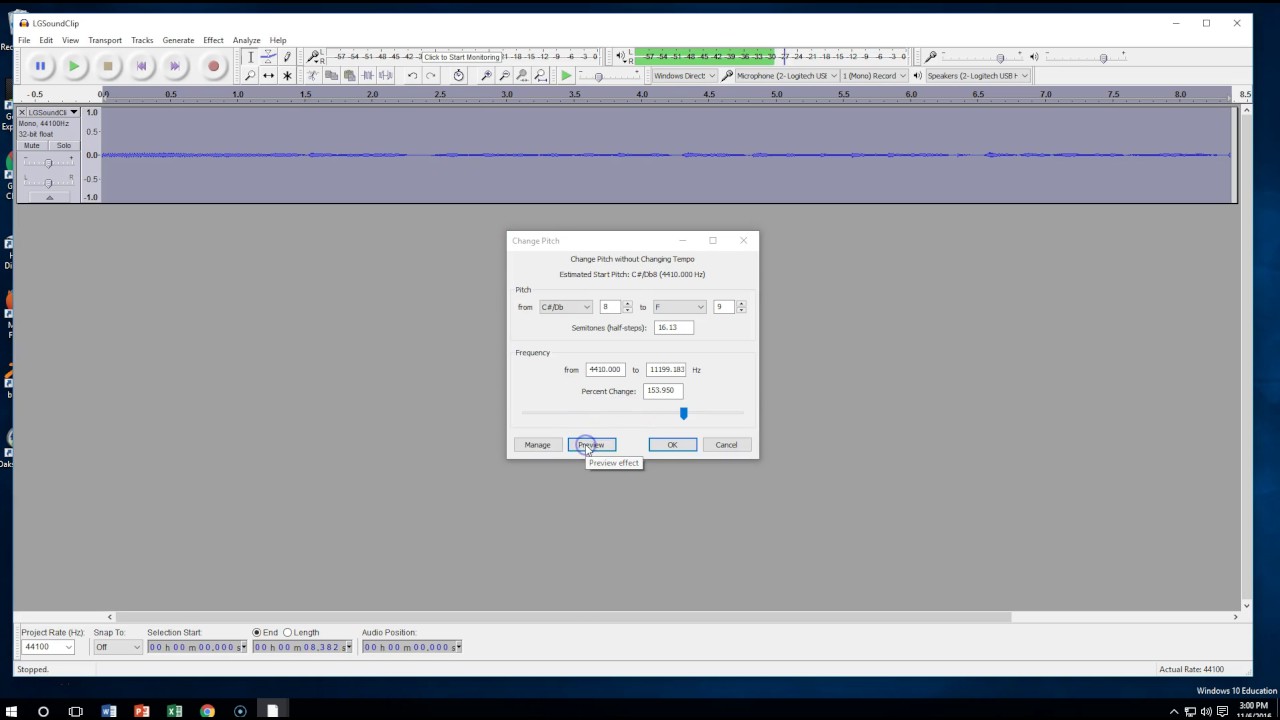Open the Project Rate 44100 dropdown

48,647
